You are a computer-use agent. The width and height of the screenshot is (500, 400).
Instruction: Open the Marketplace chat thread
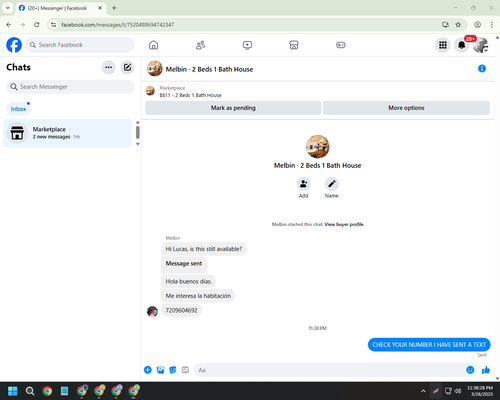coord(67,133)
